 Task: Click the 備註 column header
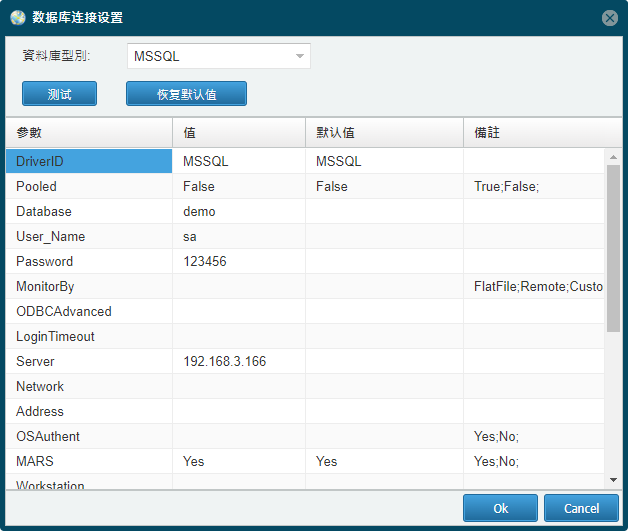(542, 133)
